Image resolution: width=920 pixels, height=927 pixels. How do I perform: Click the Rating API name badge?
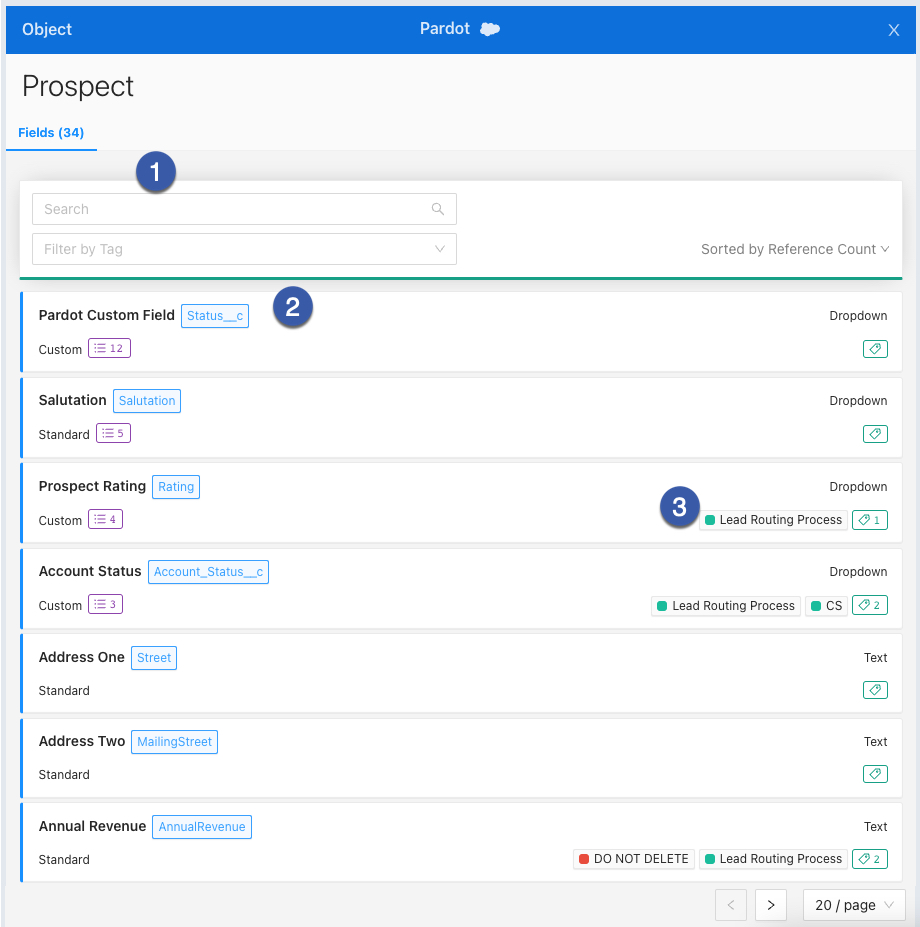pyautogui.click(x=176, y=487)
